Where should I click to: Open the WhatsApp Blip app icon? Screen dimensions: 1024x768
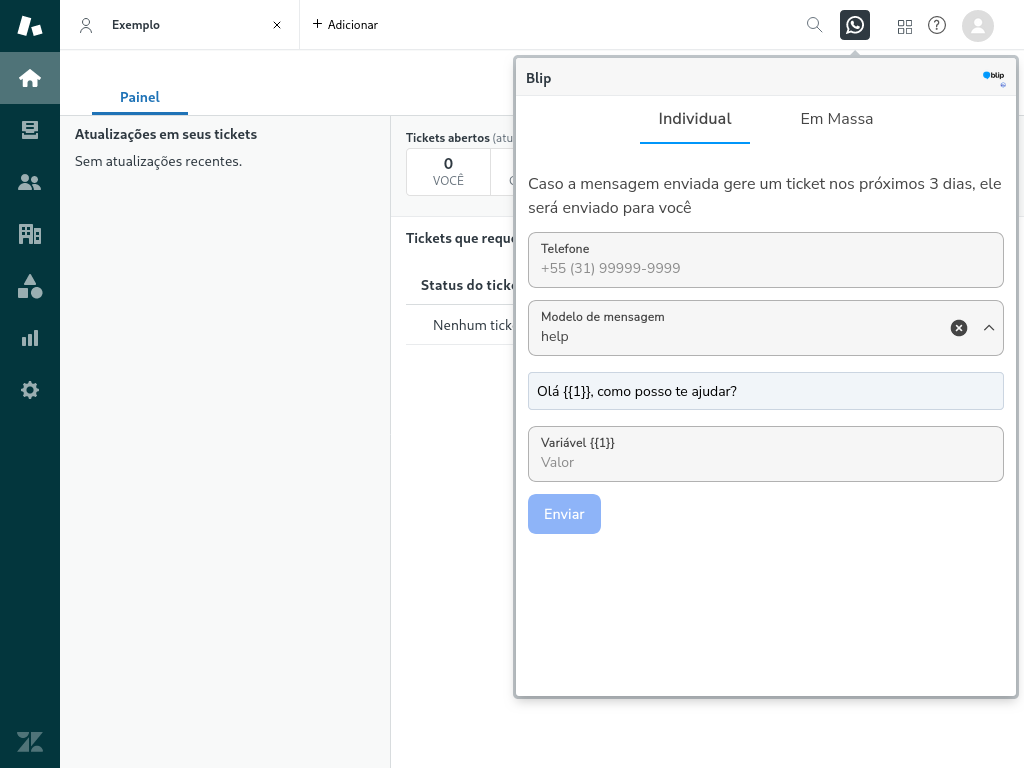point(855,25)
